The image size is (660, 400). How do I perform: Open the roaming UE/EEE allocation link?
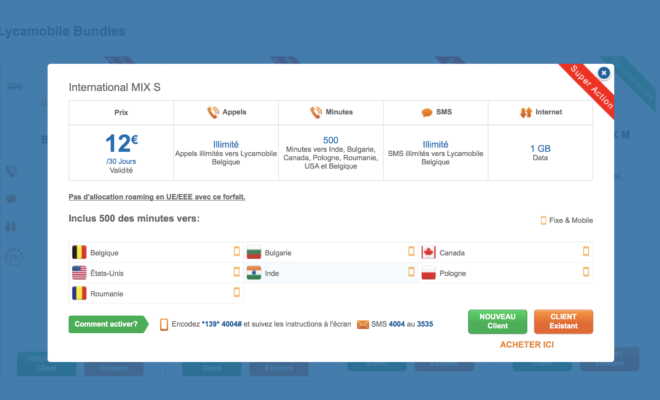coord(157,197)
